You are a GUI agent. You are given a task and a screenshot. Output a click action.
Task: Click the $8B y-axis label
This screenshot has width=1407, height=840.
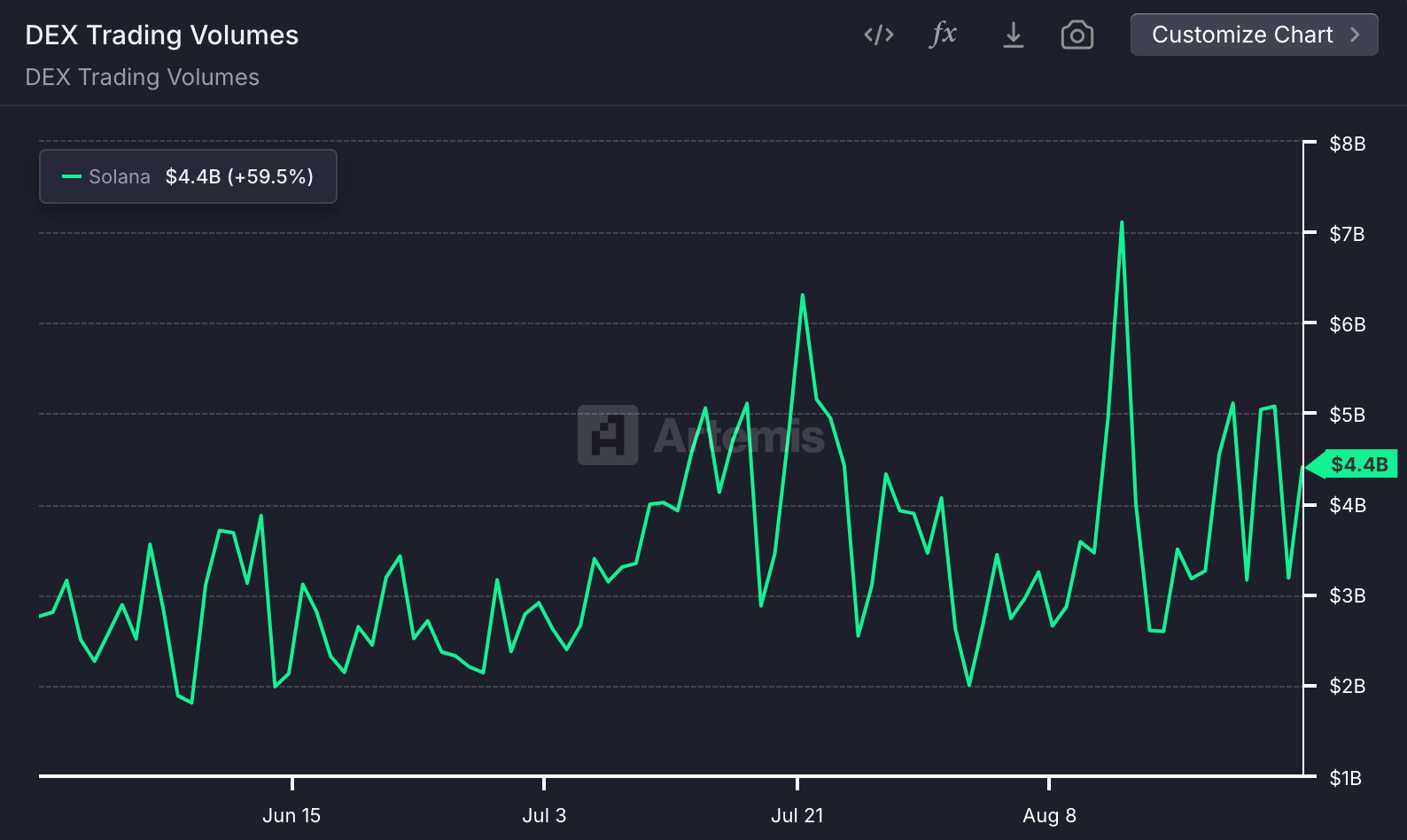(x=1347, y=144)
